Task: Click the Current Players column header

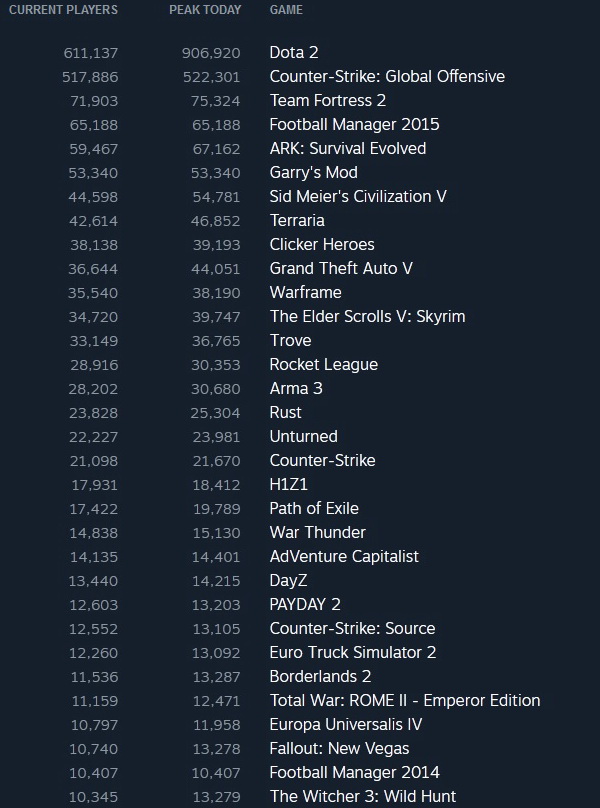Action: point(63,10)
